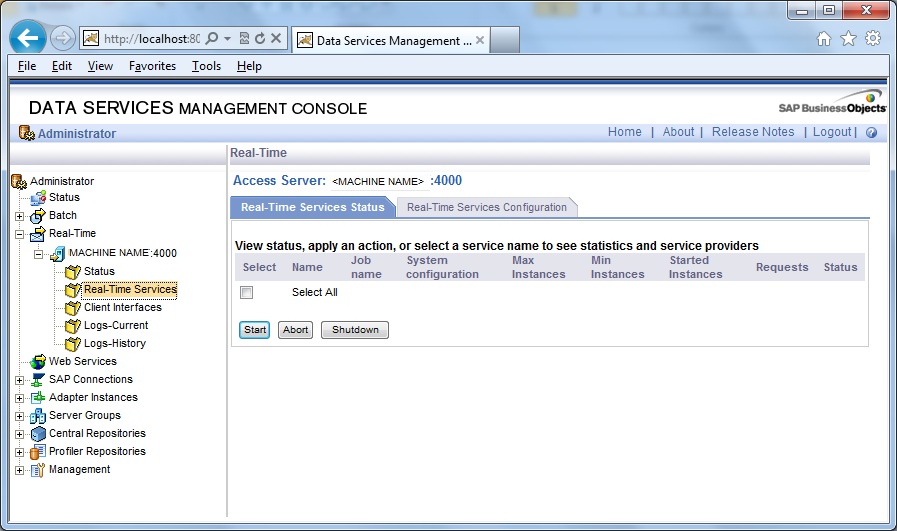Click the help question mark icon
897x531 pixels.
871,133
